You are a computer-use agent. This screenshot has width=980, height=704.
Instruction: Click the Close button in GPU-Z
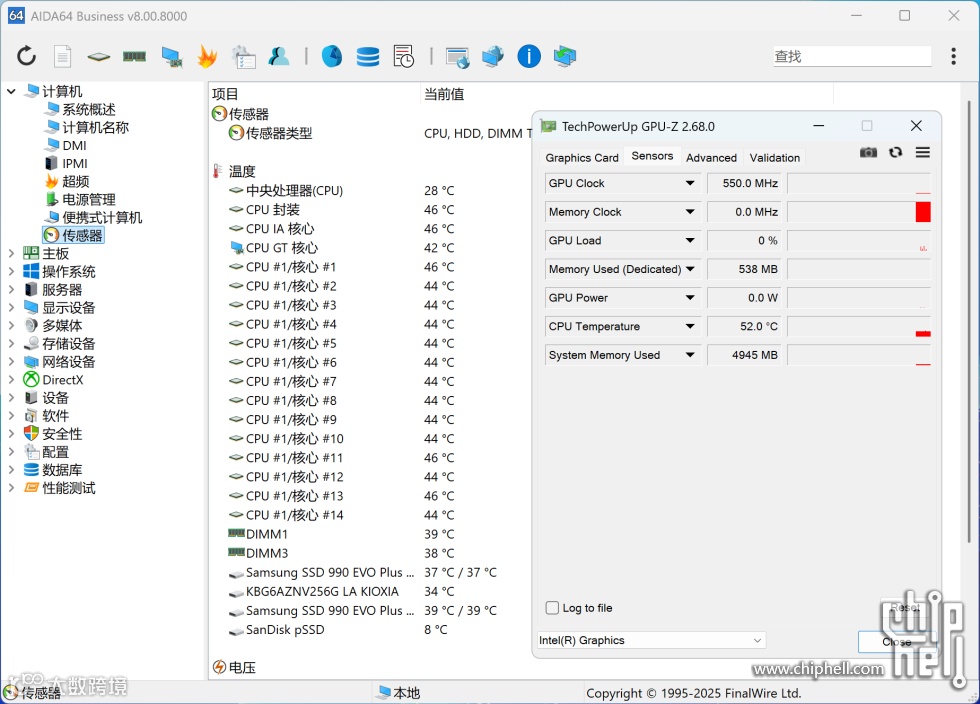[x=897, y=642]
